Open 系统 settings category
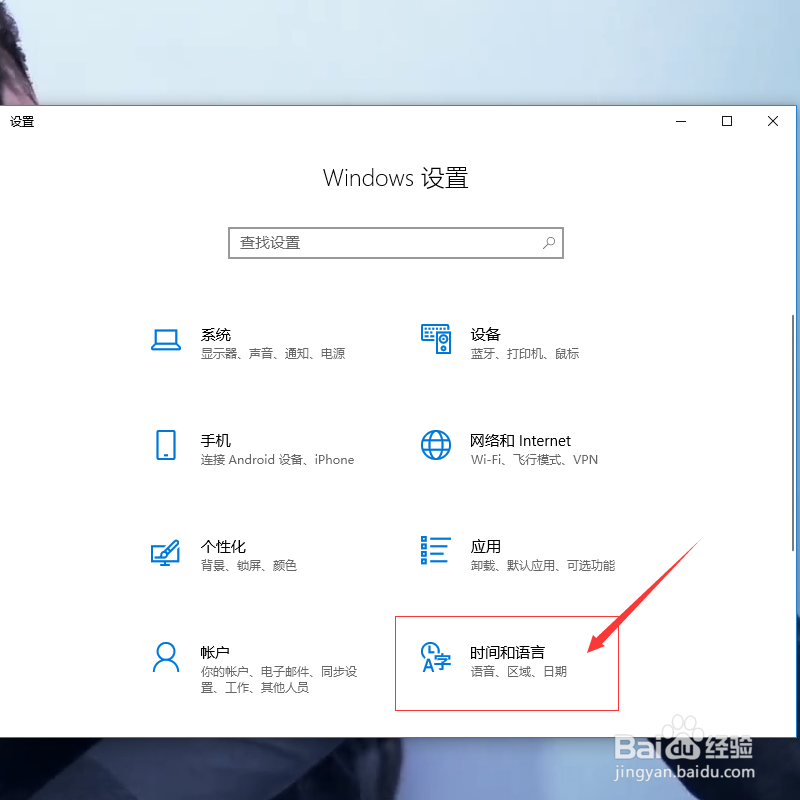This screenshot has height=800, width=800. coord(217,334)
